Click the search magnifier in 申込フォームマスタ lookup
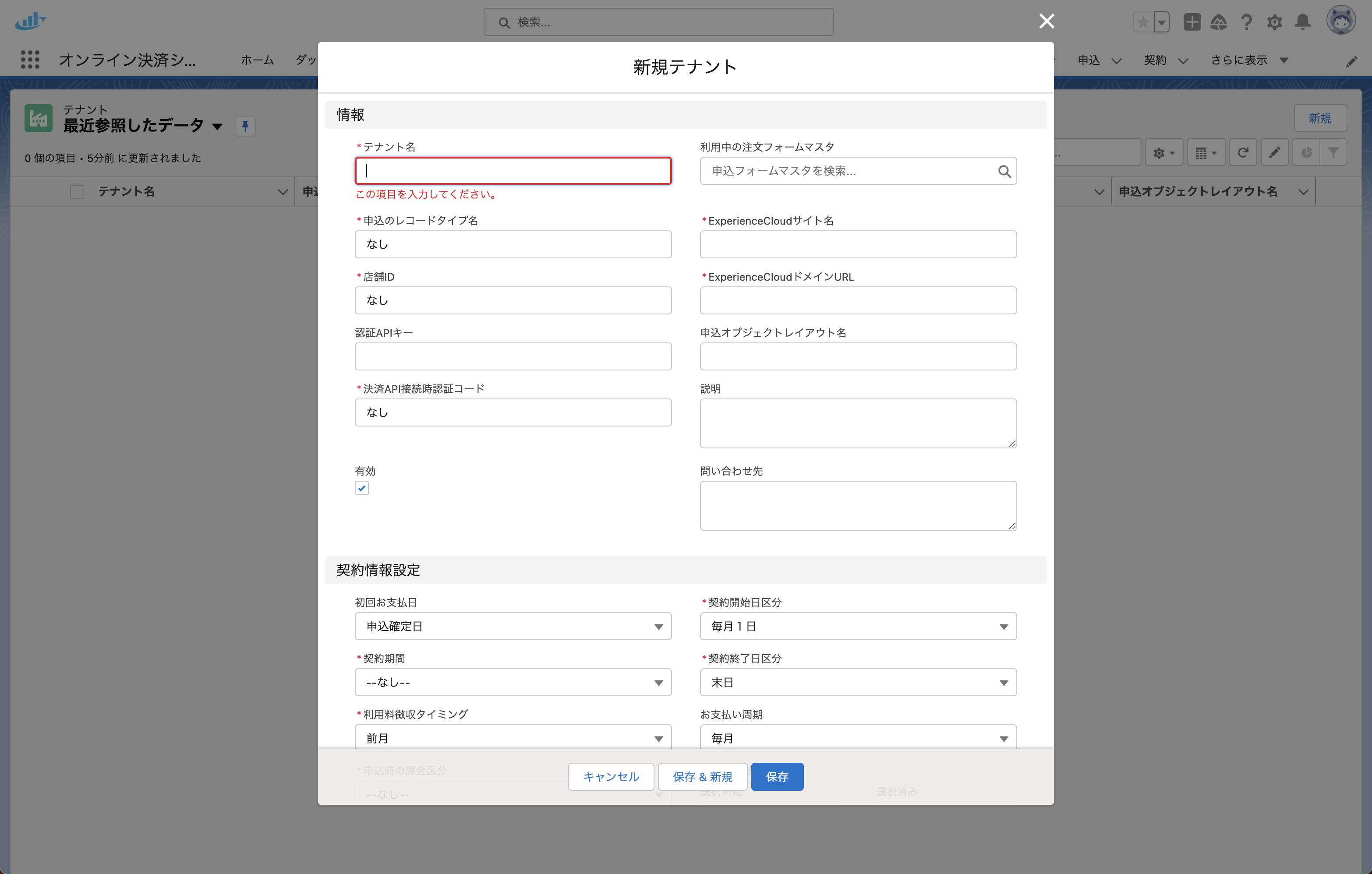This screenshot has height=874, width=1372. (1004, 171)
